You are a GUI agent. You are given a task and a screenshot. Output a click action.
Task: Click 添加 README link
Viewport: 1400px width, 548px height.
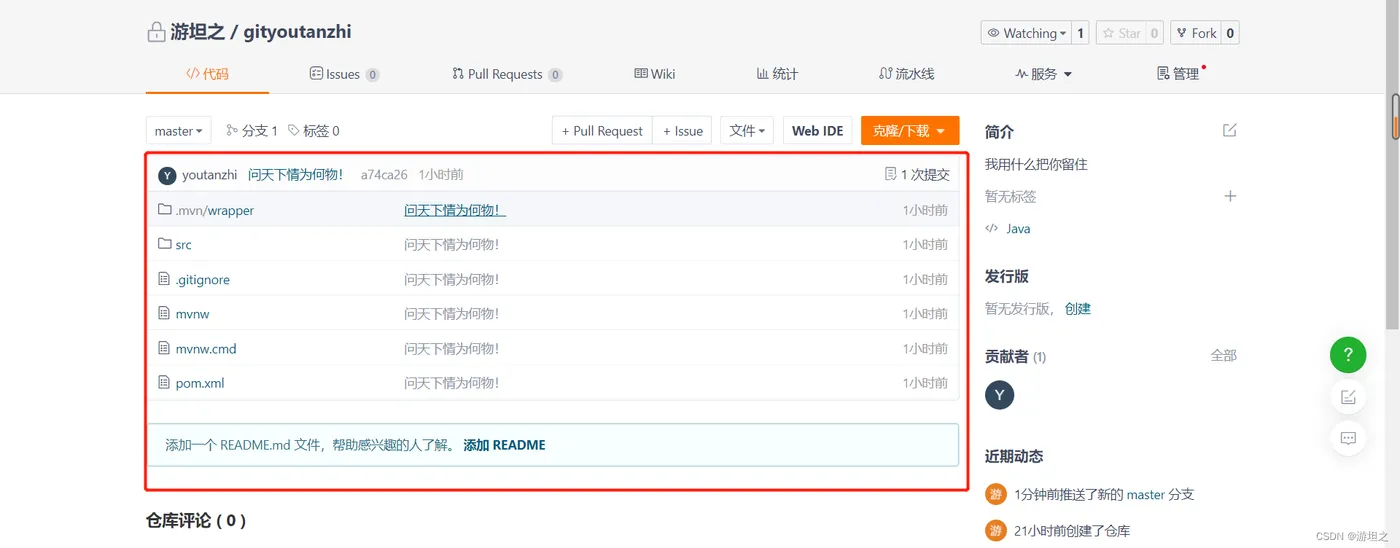point(505,445)
